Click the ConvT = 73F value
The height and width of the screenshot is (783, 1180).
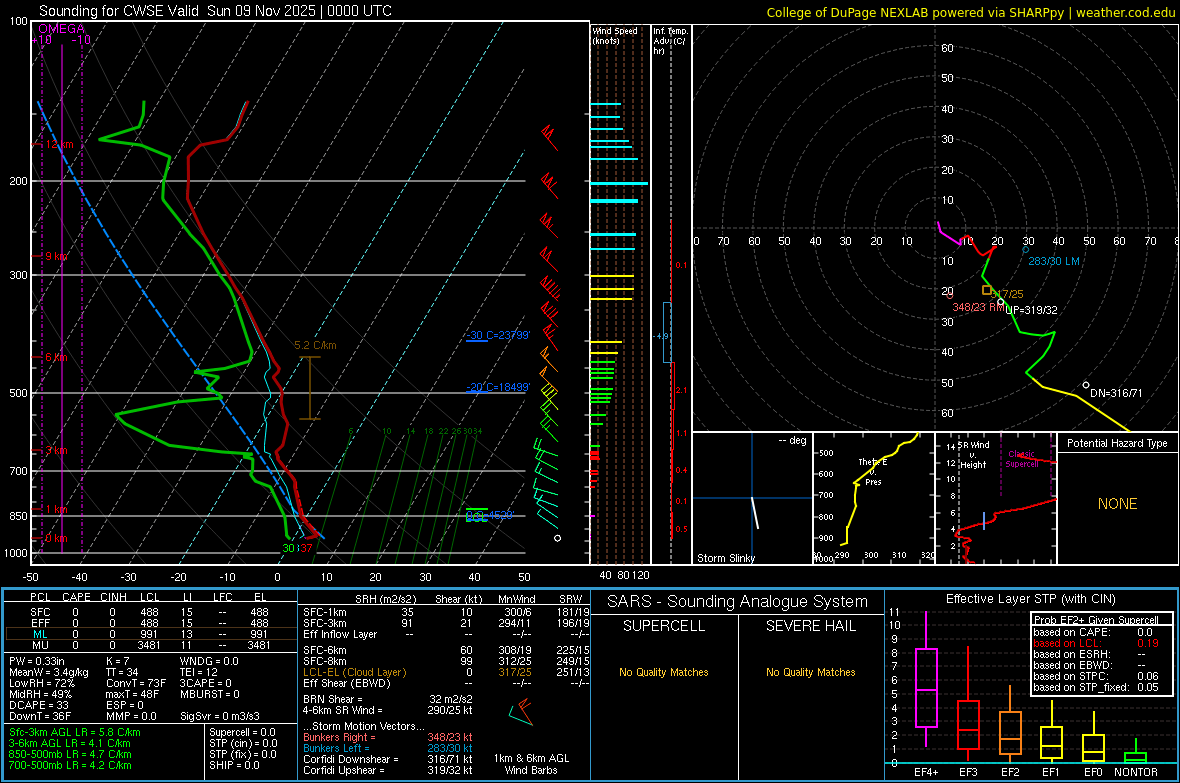(136, 683)
